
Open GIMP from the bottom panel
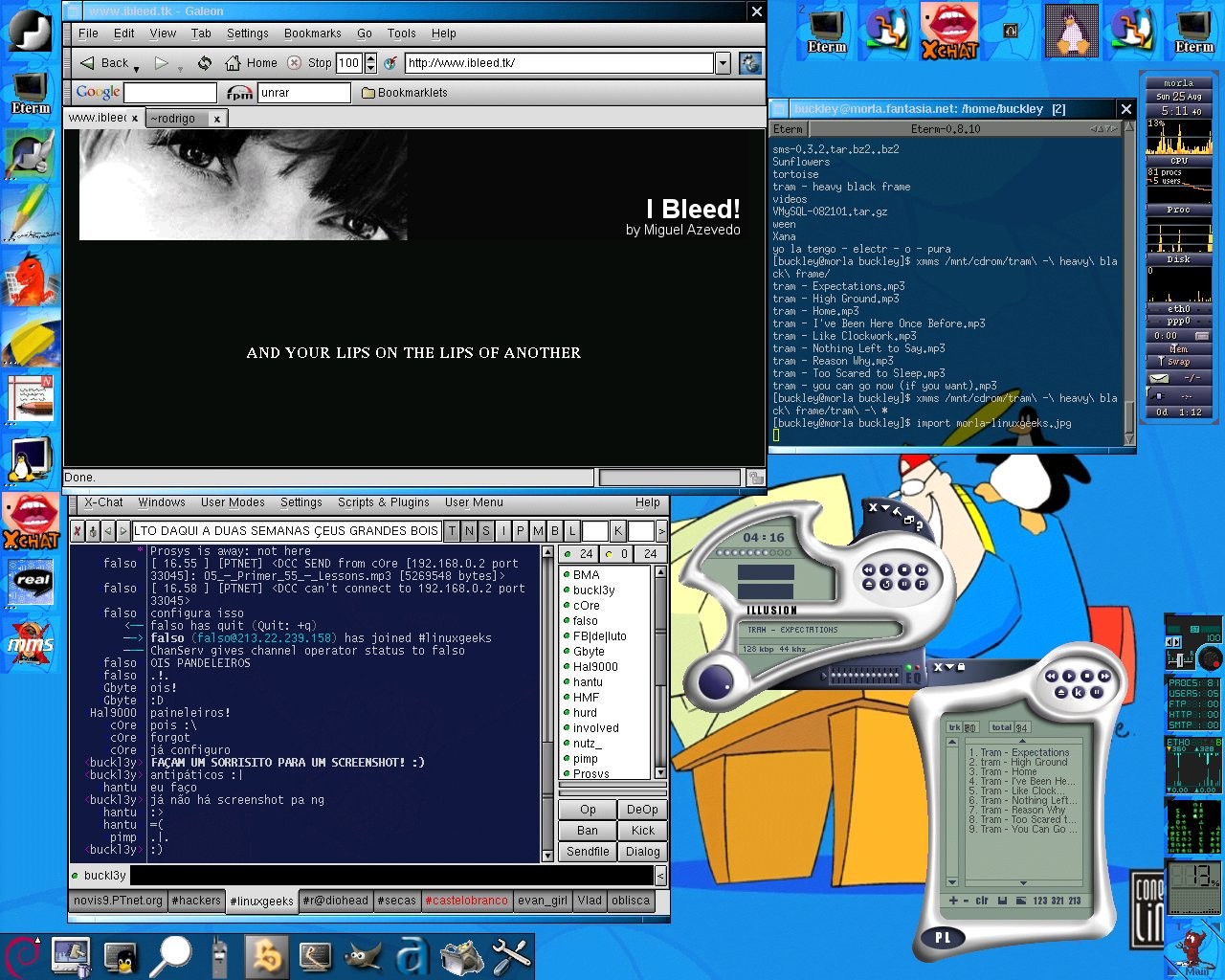[x=364, y=955]
